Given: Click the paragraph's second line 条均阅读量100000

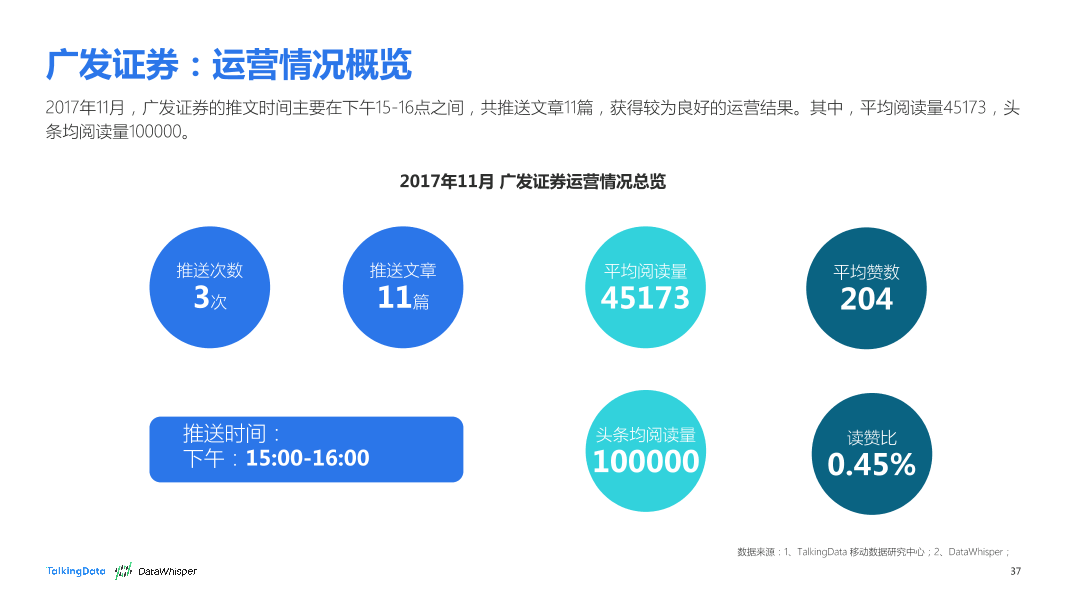Looking at the screenshot, I should pyautogui.click(x=117, y=132).
